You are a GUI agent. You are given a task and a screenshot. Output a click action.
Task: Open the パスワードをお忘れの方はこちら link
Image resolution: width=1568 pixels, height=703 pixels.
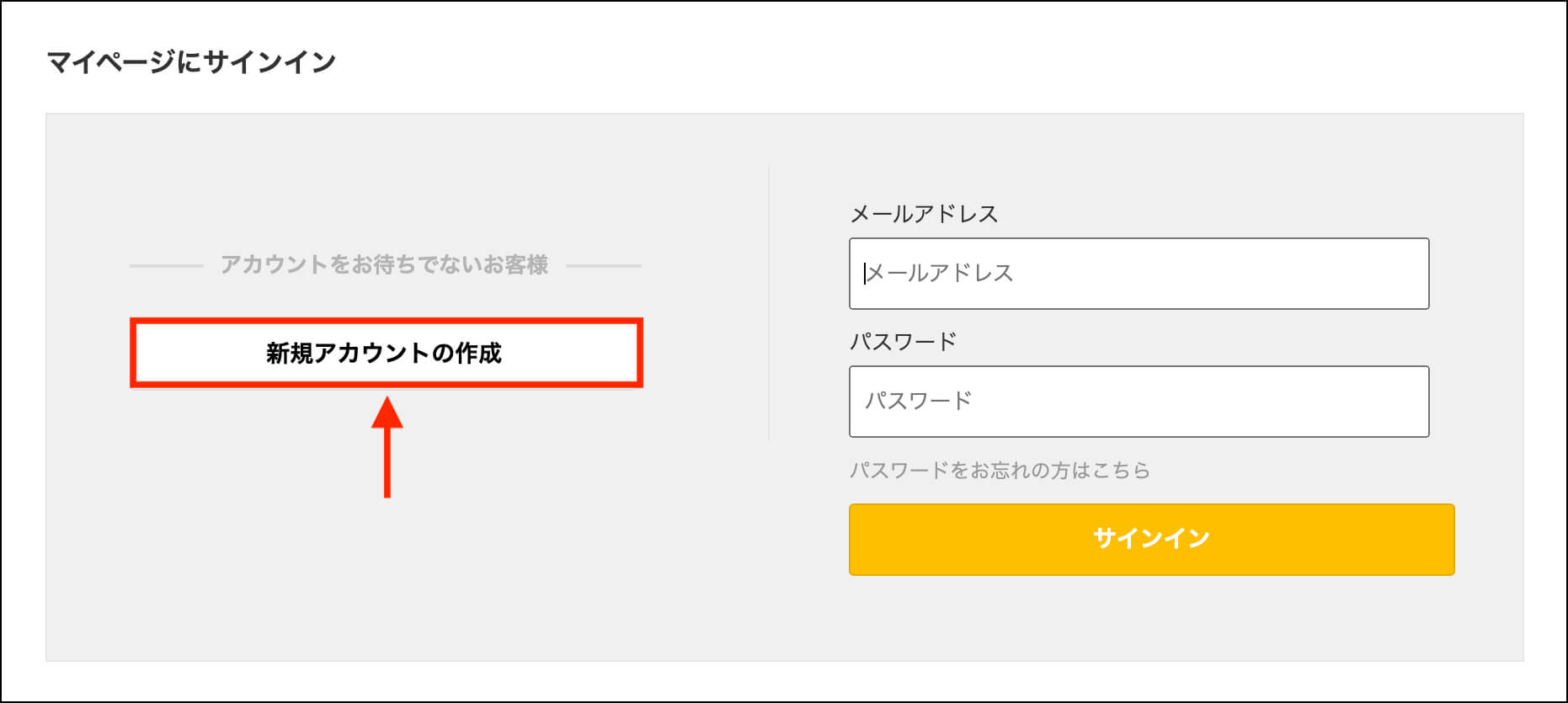click(x=1000, y=470)
